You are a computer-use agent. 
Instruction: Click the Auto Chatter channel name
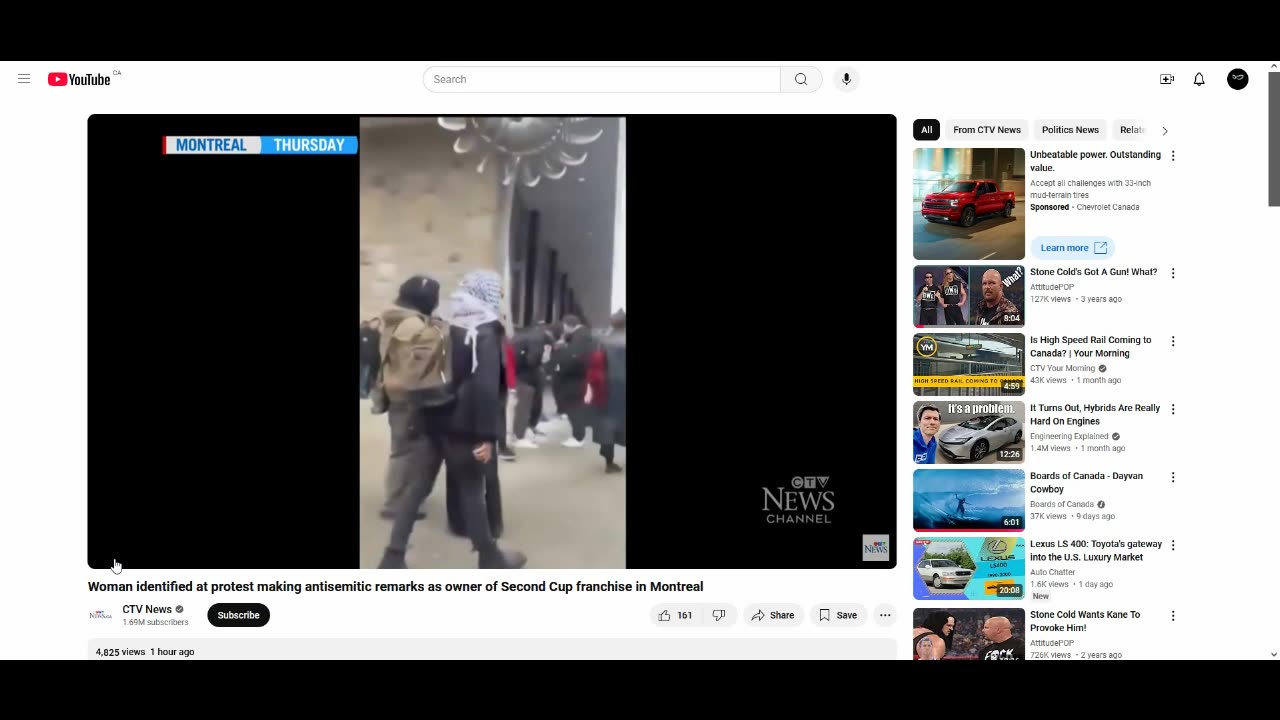pos(1052,572)
